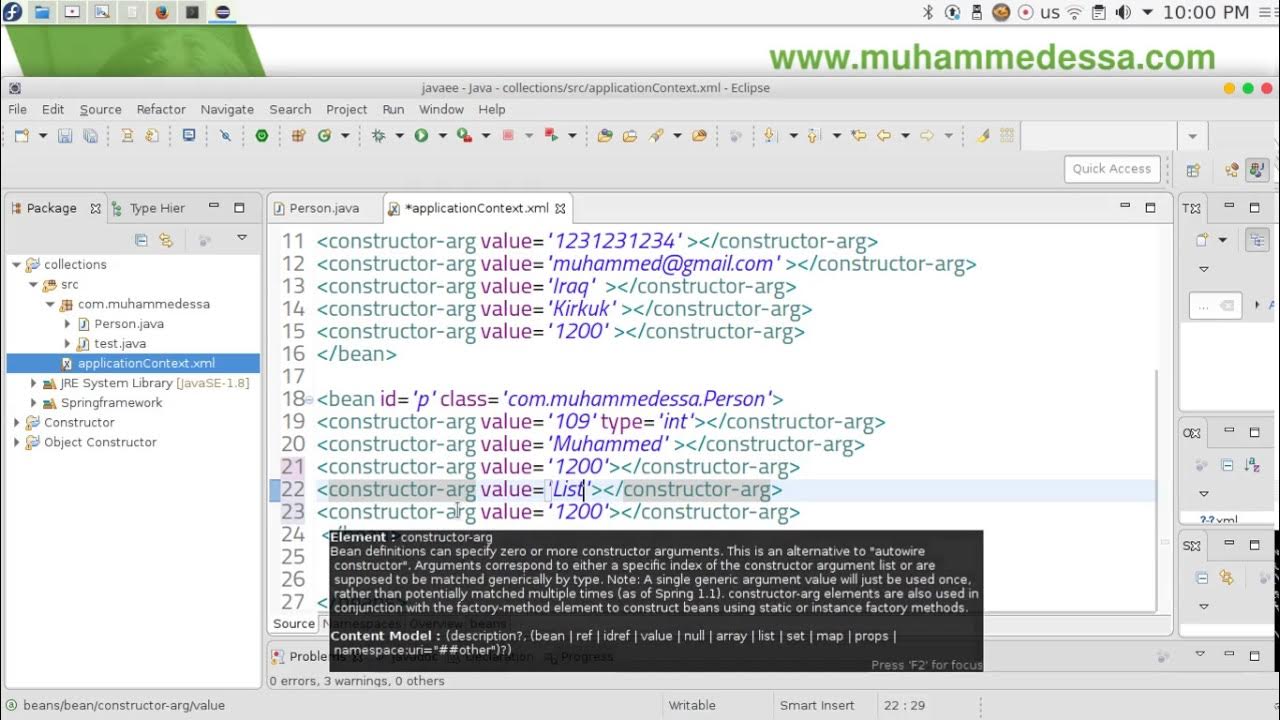Run the application with green Run icon
The image size is (1280, 720).
[421, 136]
